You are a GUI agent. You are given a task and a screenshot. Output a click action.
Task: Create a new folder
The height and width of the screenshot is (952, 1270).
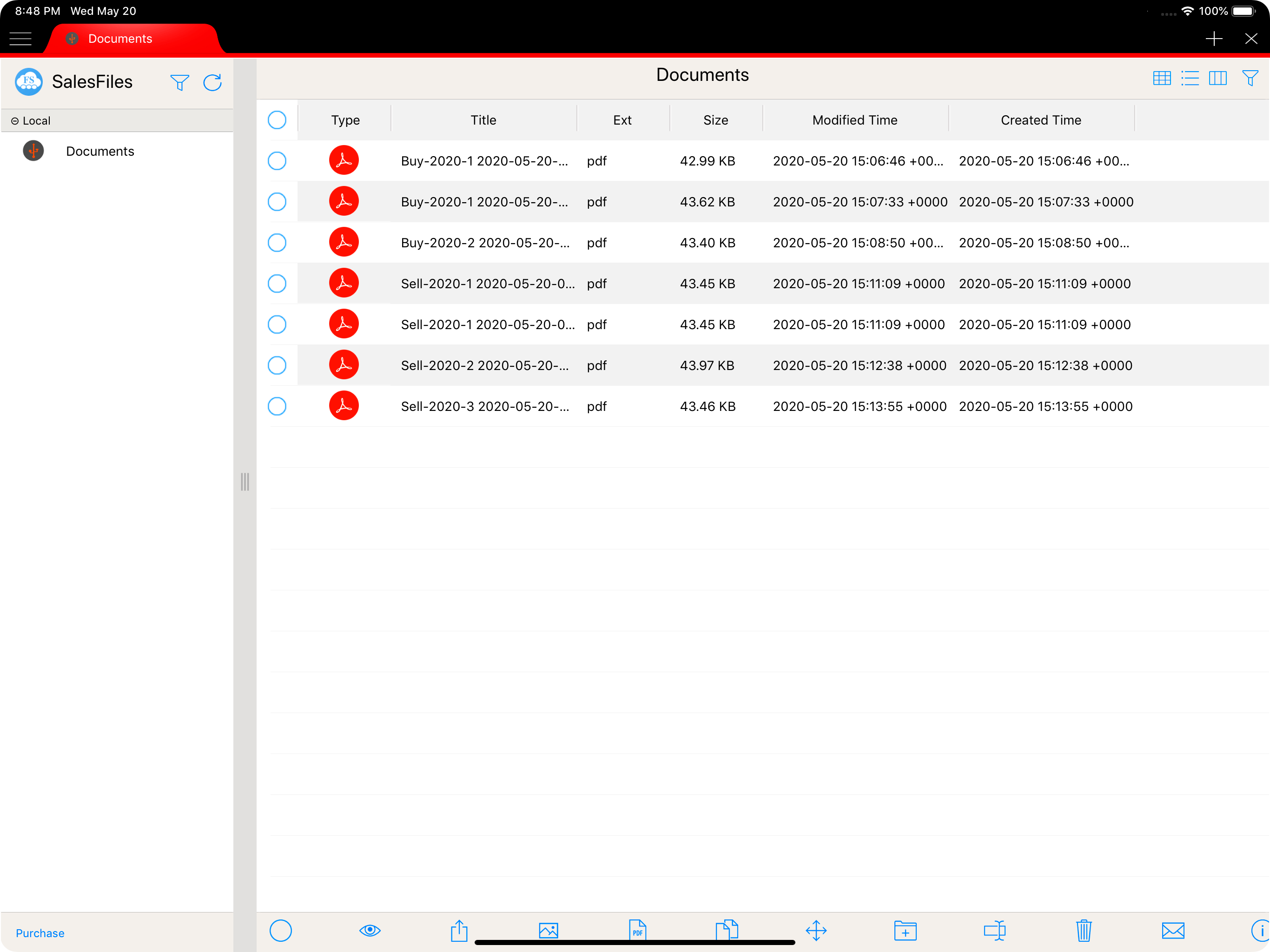click(x=905, y=930)
